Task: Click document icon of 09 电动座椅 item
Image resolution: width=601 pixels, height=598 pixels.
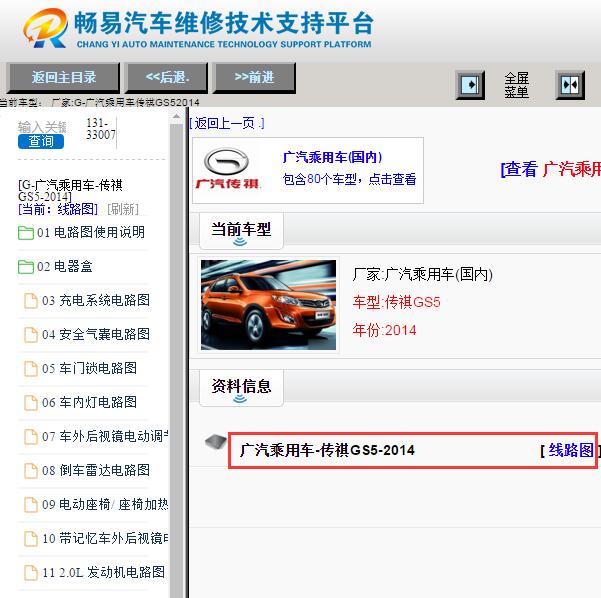Action: pyautogui.click(x=31, y=505)
